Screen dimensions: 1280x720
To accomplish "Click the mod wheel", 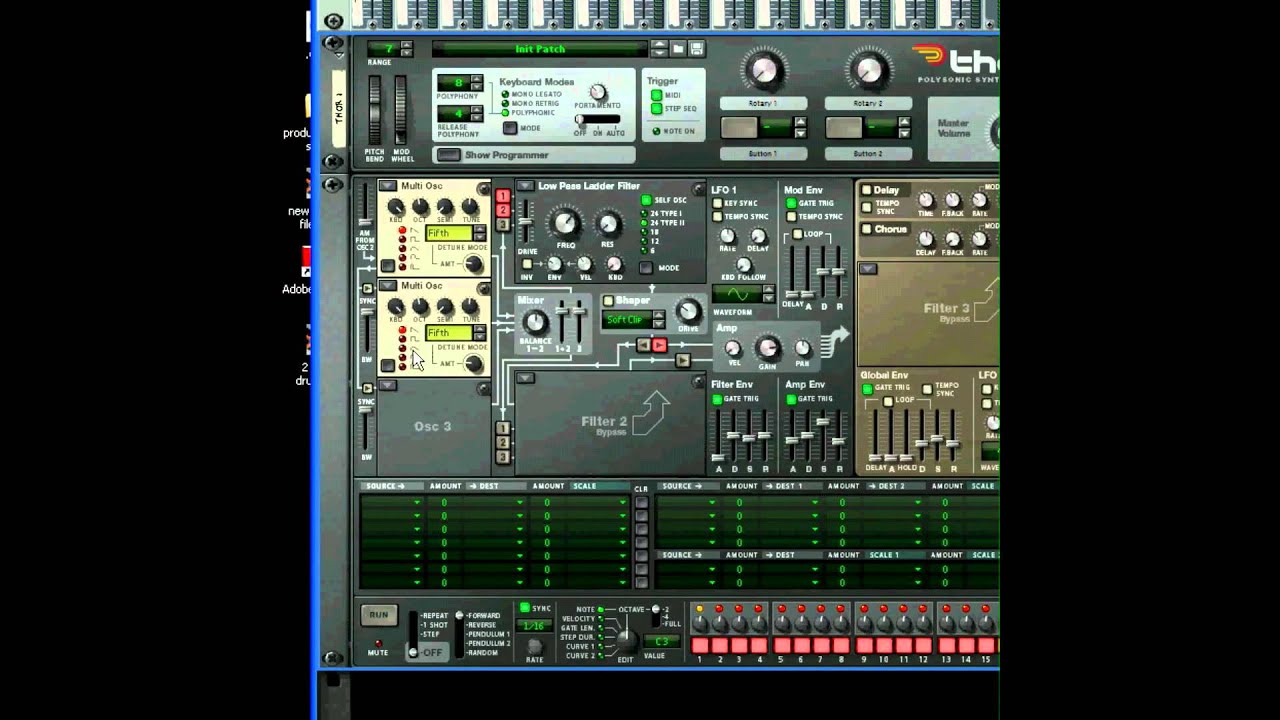I will coord(401,109).
